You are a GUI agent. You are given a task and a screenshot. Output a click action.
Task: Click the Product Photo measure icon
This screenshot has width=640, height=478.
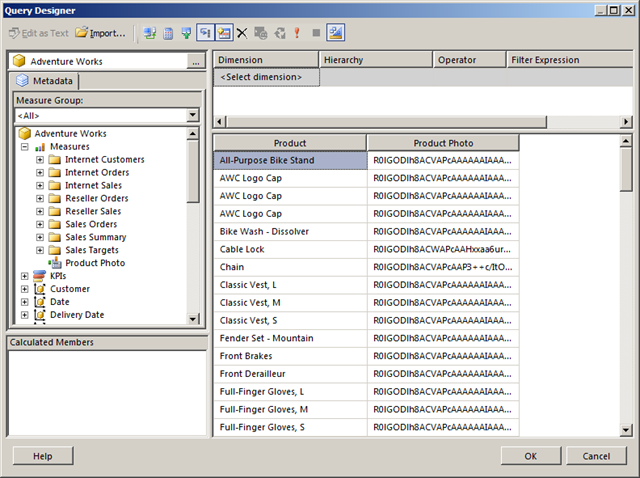pyautogui.click(x=55, y=263)
